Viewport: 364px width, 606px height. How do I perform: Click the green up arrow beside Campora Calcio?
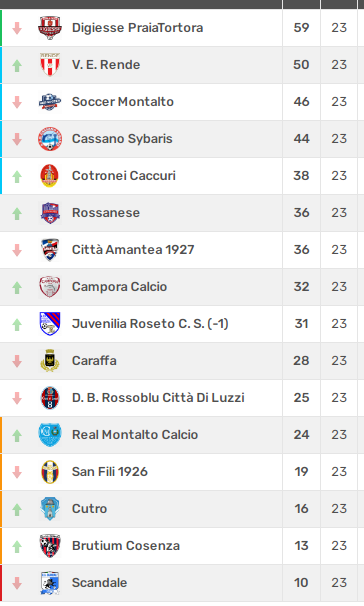point(17,287)
